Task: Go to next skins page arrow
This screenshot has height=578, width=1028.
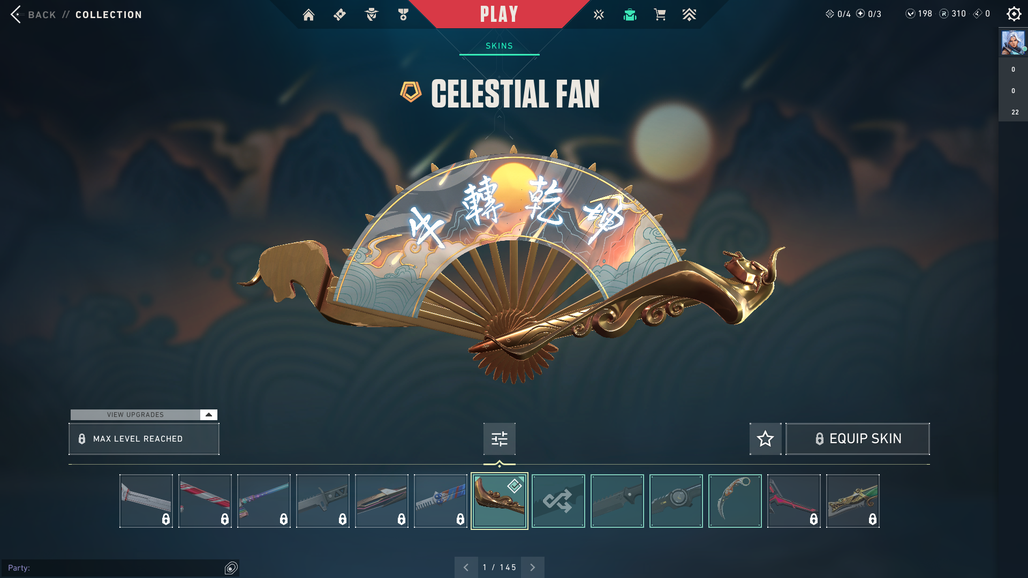Action: coord(532,568)
